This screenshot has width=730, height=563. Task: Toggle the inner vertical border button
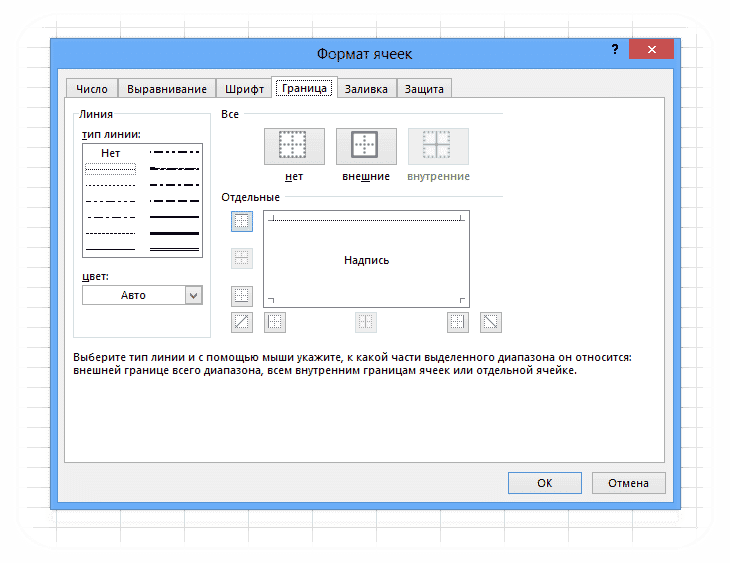[365, 322]
